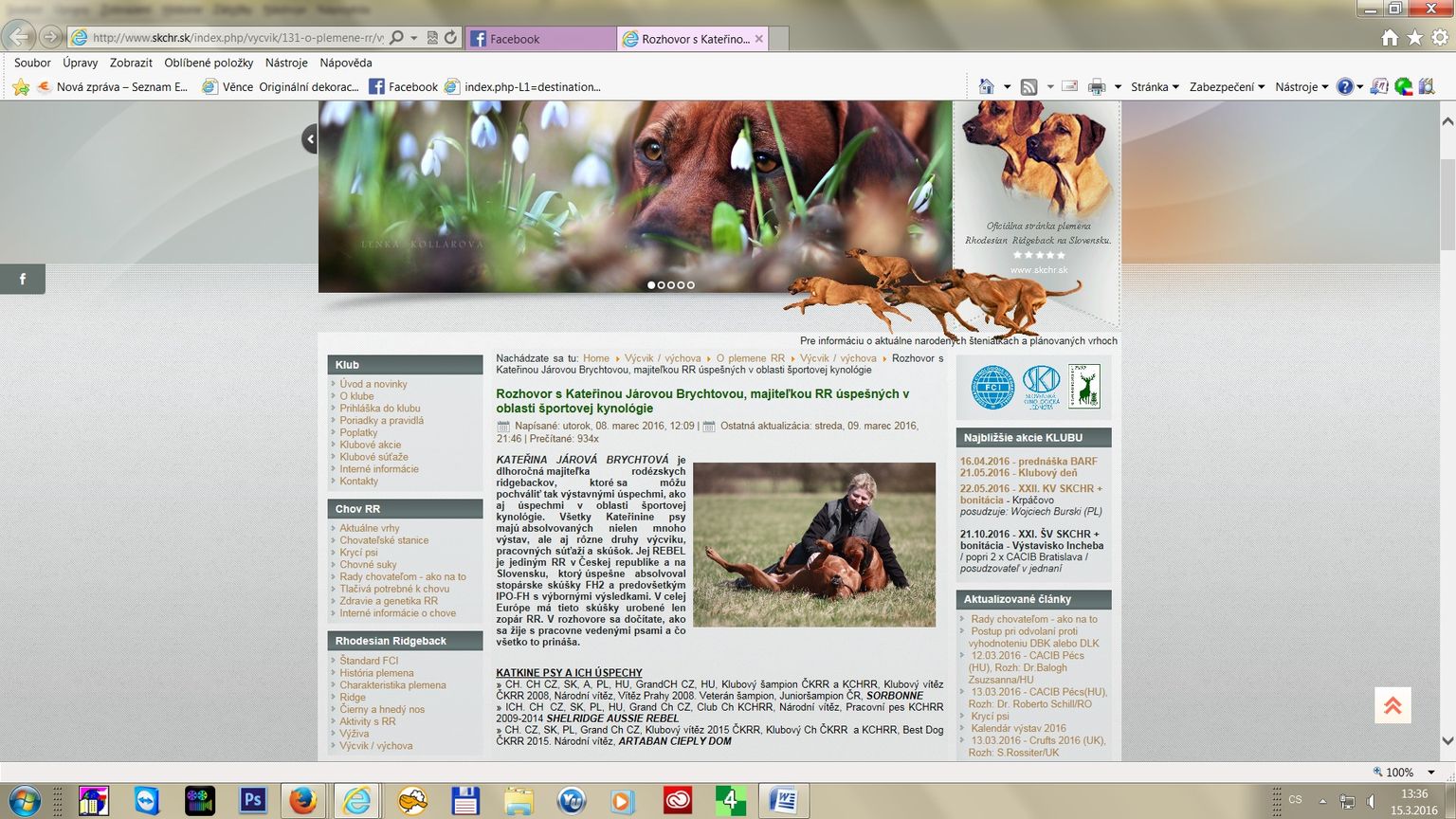Switch to Facebook browser tab
Screen dimensions: 1456x819
click(540, 39)
